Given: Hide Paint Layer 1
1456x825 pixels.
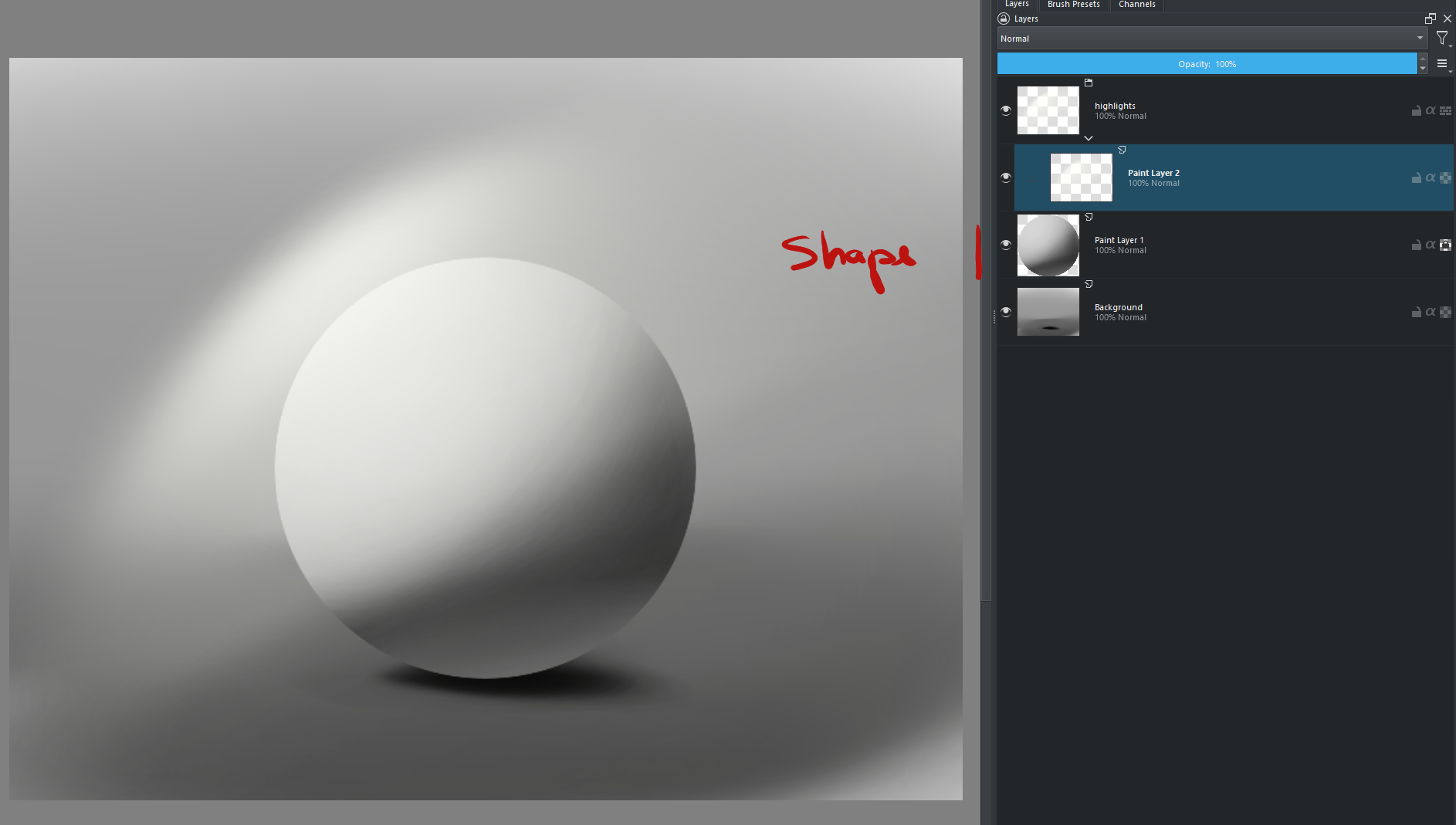Looking at the screenshot, I should click(x=1006, y=245).
